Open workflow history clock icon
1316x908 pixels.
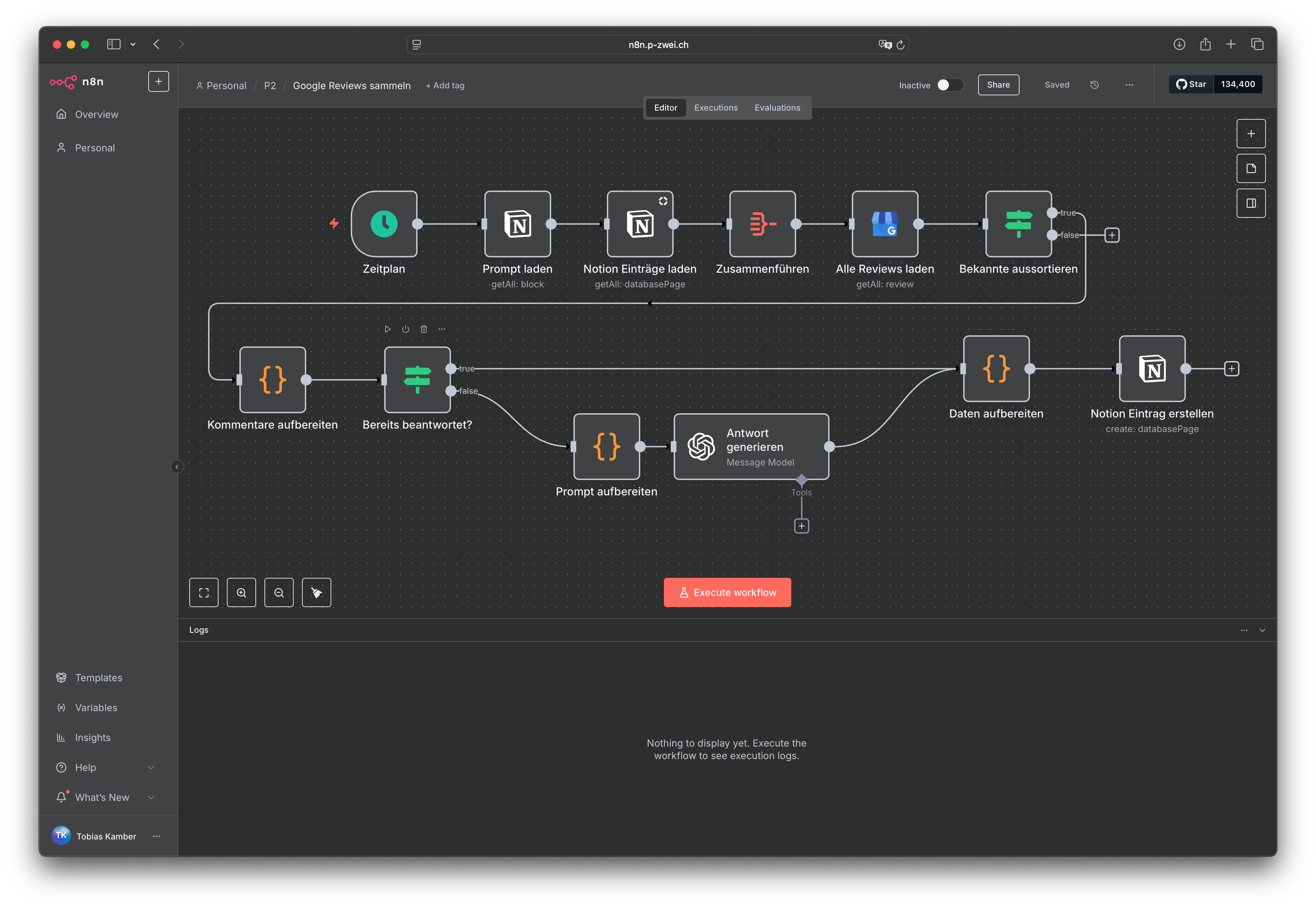click(x=1094, y=85)
